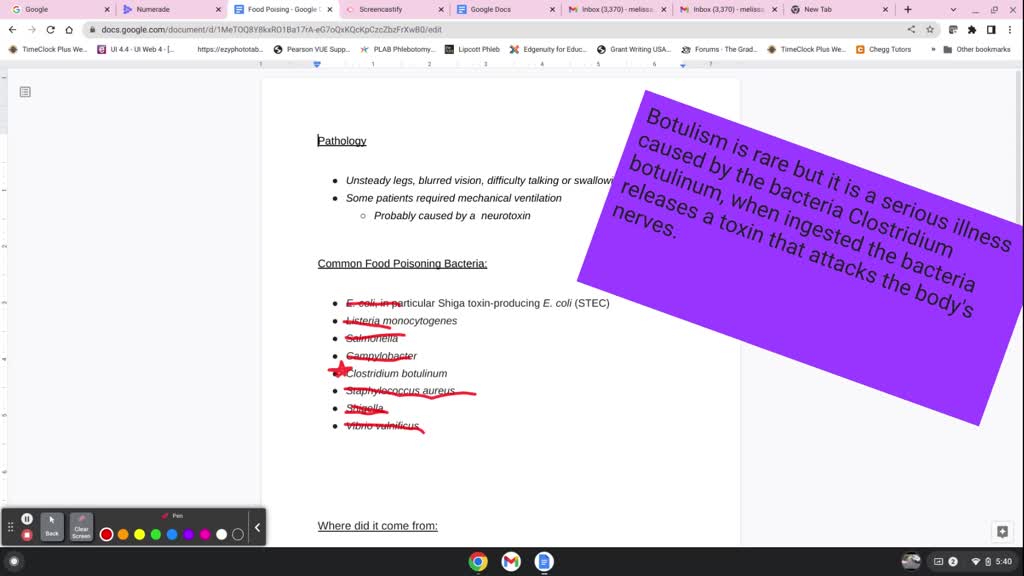Stop the Screencastify recording
This screenshot has width=1024, height=576.
click(26, 534)
